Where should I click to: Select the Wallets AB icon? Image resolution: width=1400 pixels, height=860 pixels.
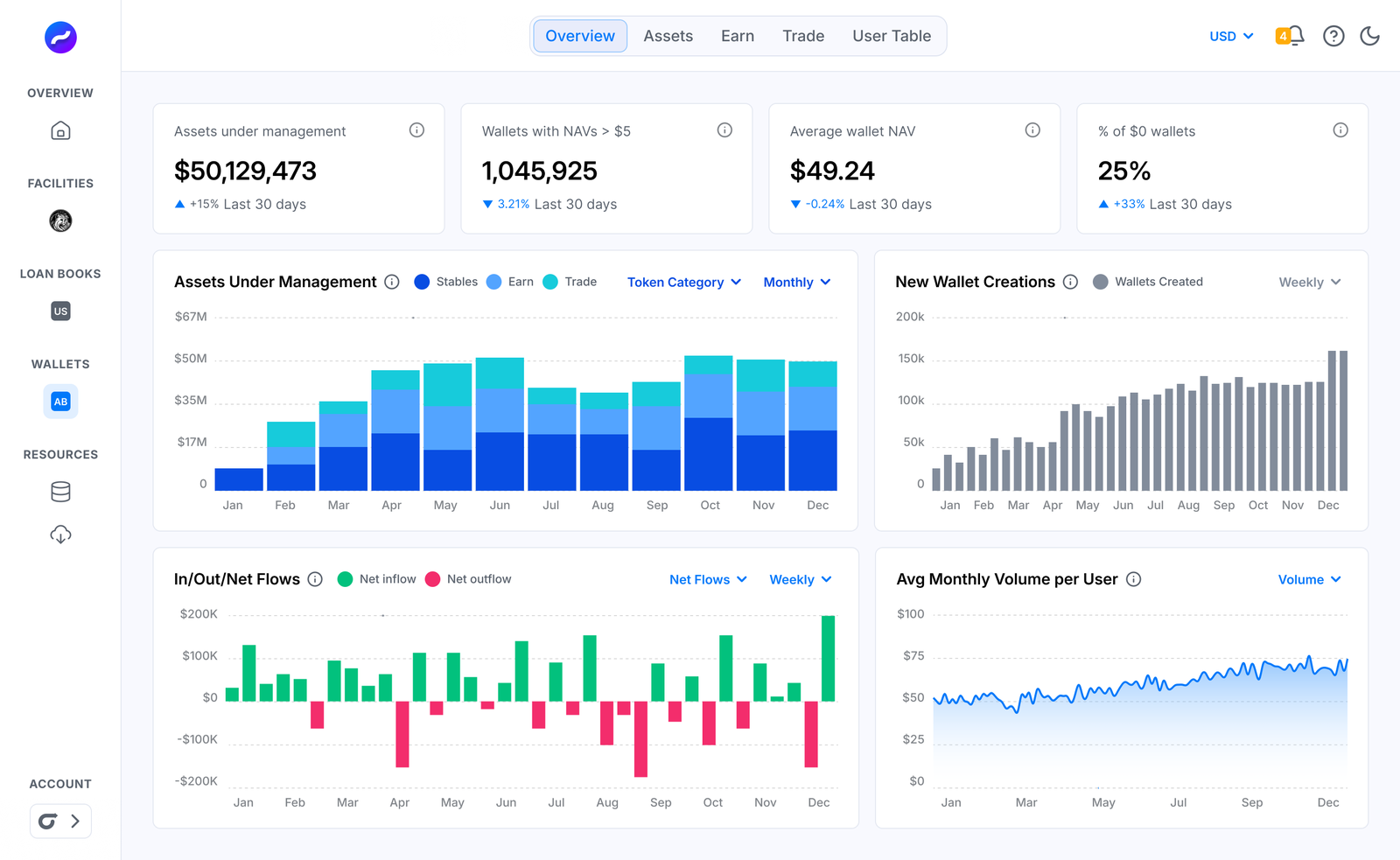pyautogui.click(x=60, y=402)
